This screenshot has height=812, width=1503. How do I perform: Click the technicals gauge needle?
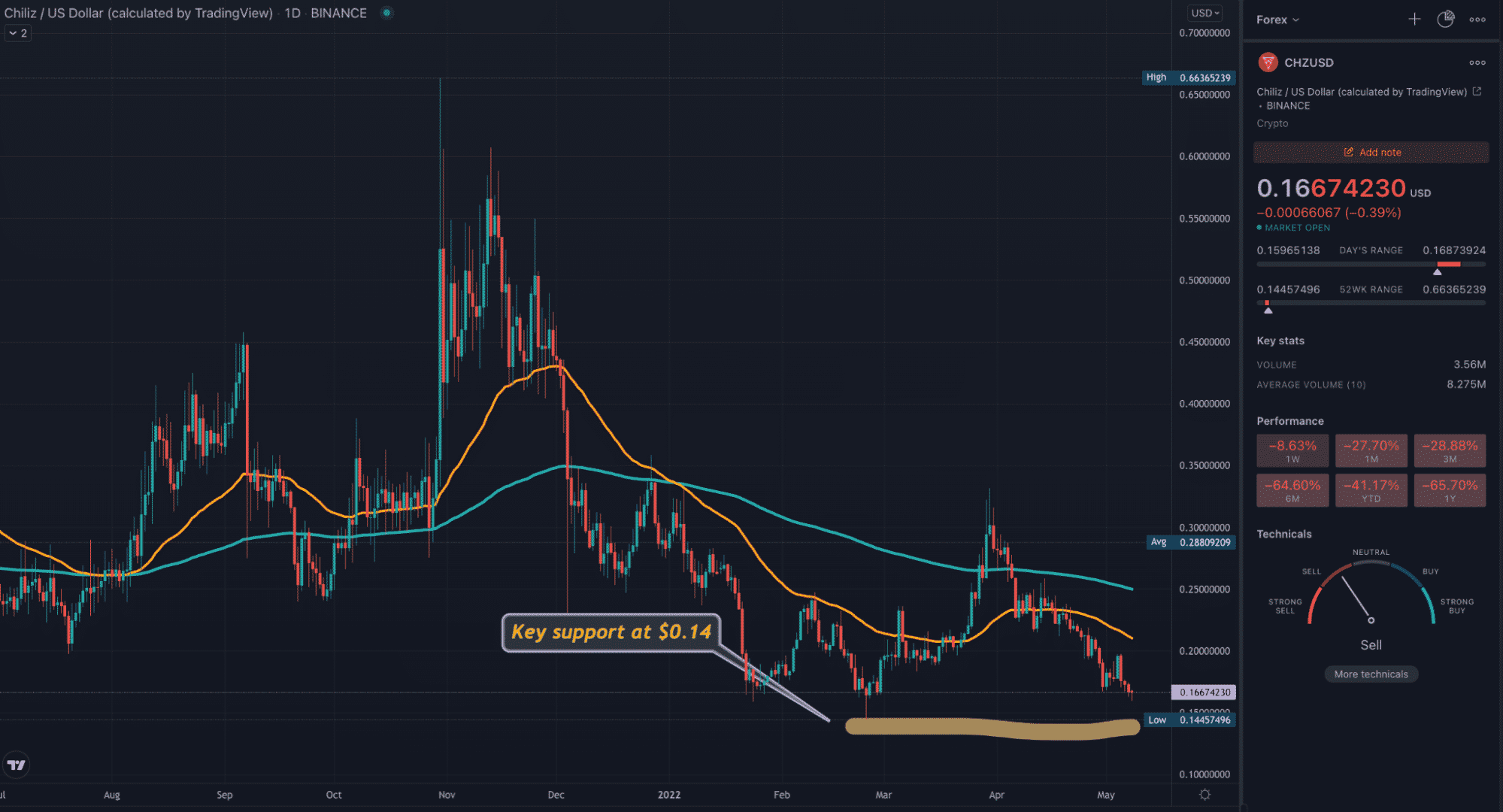(1356, 599)
